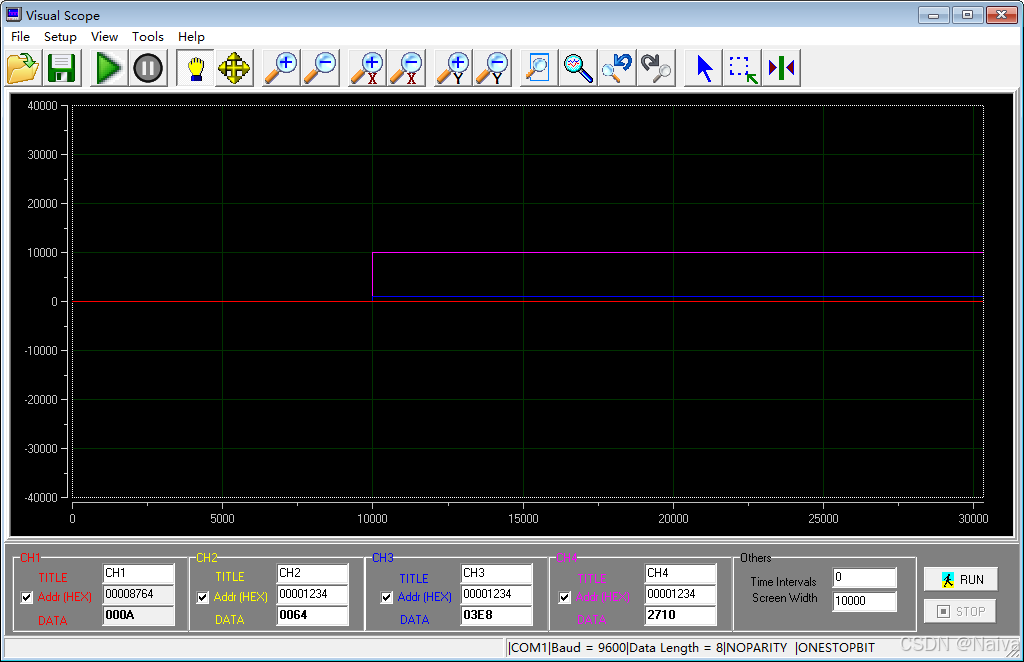Screen dimensions: 1024x662
Task: Zoom in on Y axis
Action: pos(454,68)
